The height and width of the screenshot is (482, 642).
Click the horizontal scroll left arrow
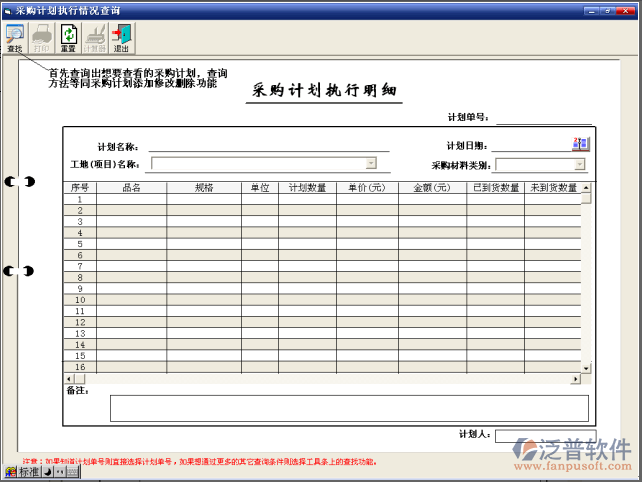click(69, 379)
